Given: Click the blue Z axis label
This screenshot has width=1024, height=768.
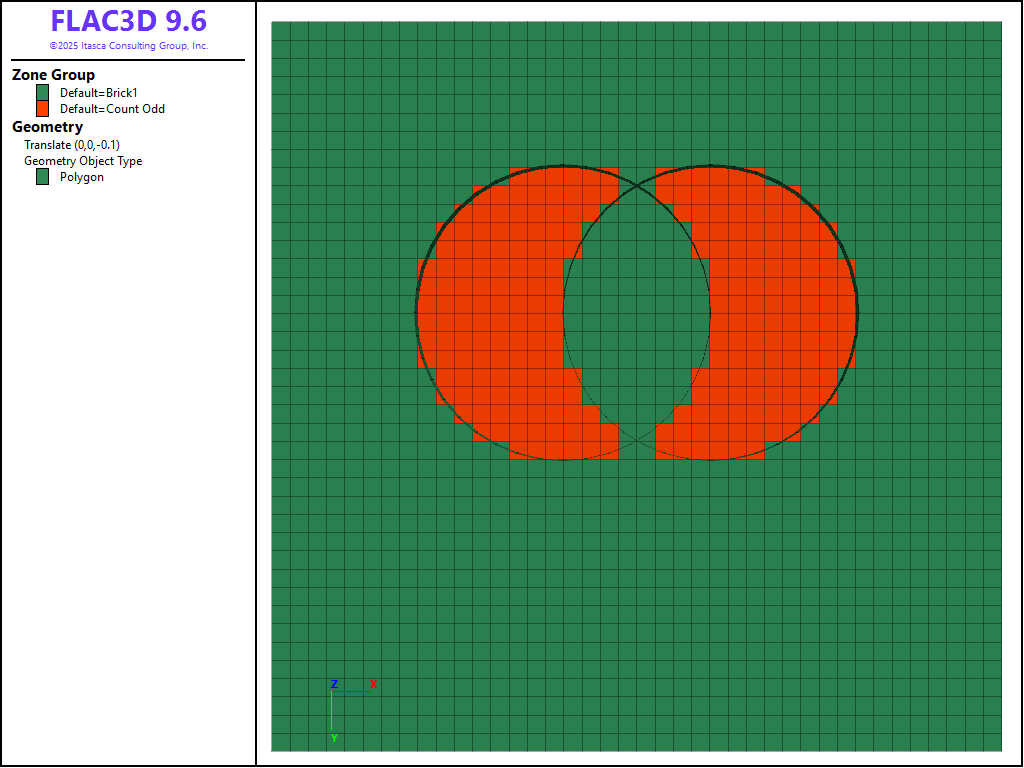Looking at the screenshot, I should (x=334, y=684).
